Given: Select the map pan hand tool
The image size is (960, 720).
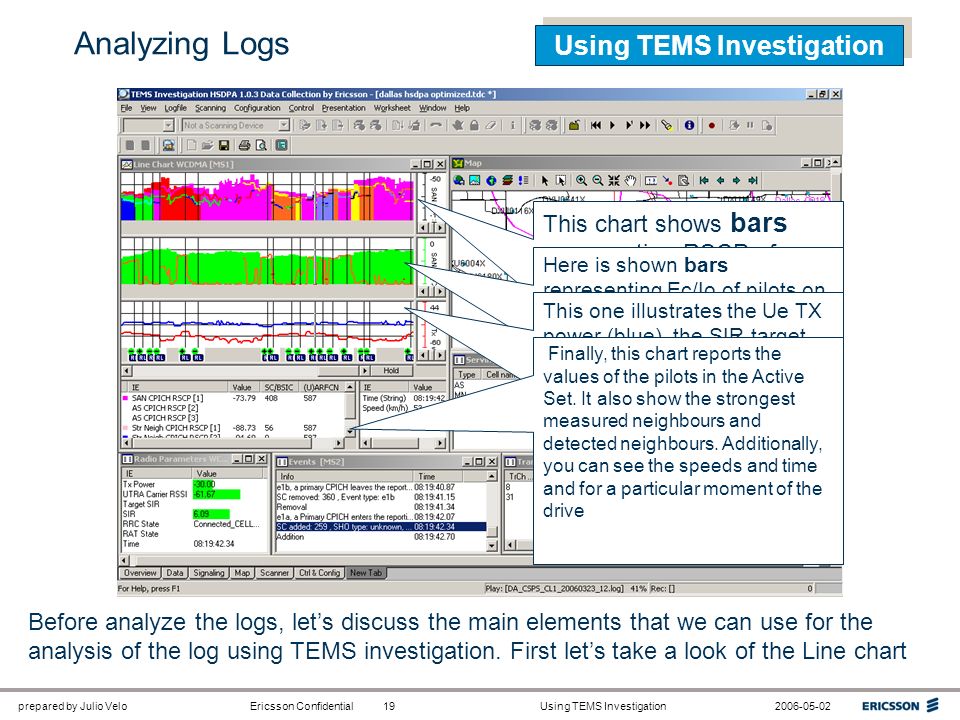Looking at the screenshot, I should click(630, 181).
